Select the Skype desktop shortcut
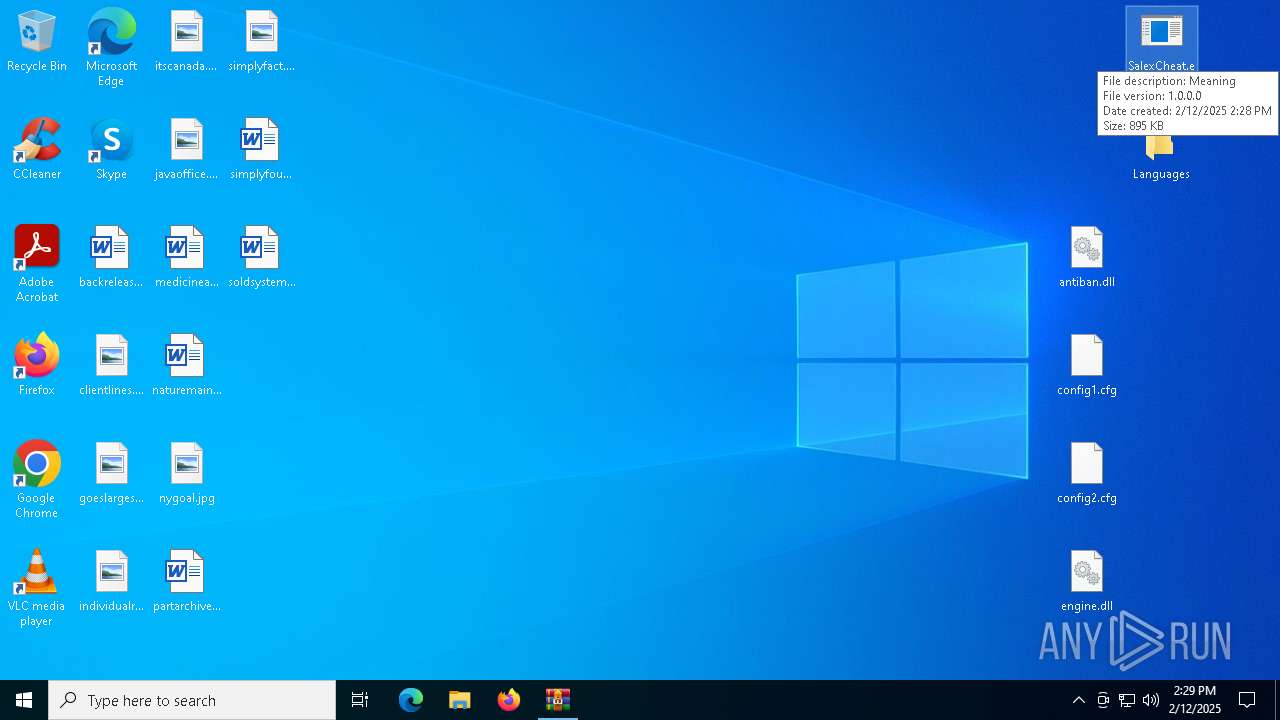The image size is (1280, 720). 111,150
